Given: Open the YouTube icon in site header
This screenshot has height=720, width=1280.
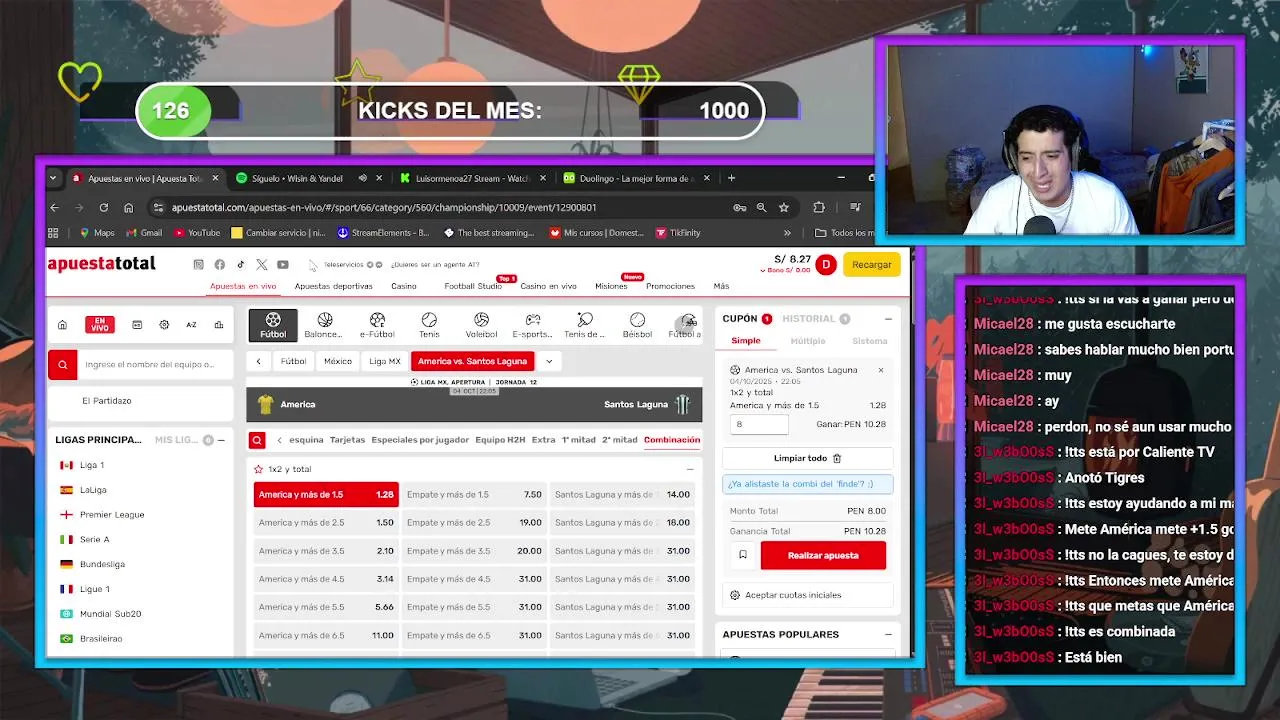Looking at the screenshot, I should pos(283,264).
